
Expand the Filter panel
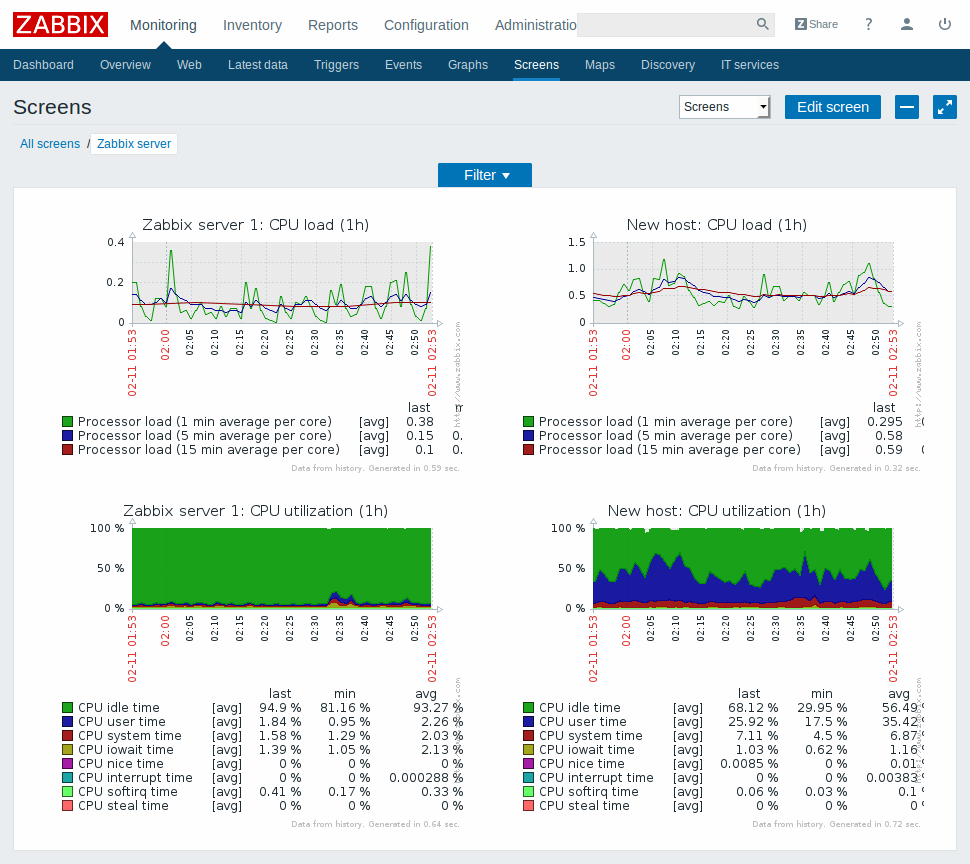coord(484,174)
